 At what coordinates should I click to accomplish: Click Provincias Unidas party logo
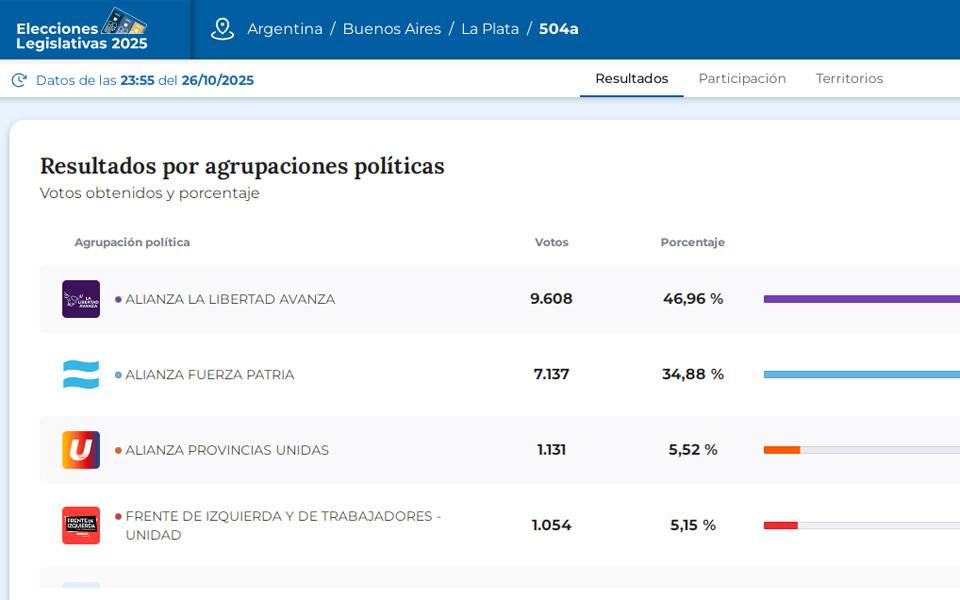click(x=81, y=450)
